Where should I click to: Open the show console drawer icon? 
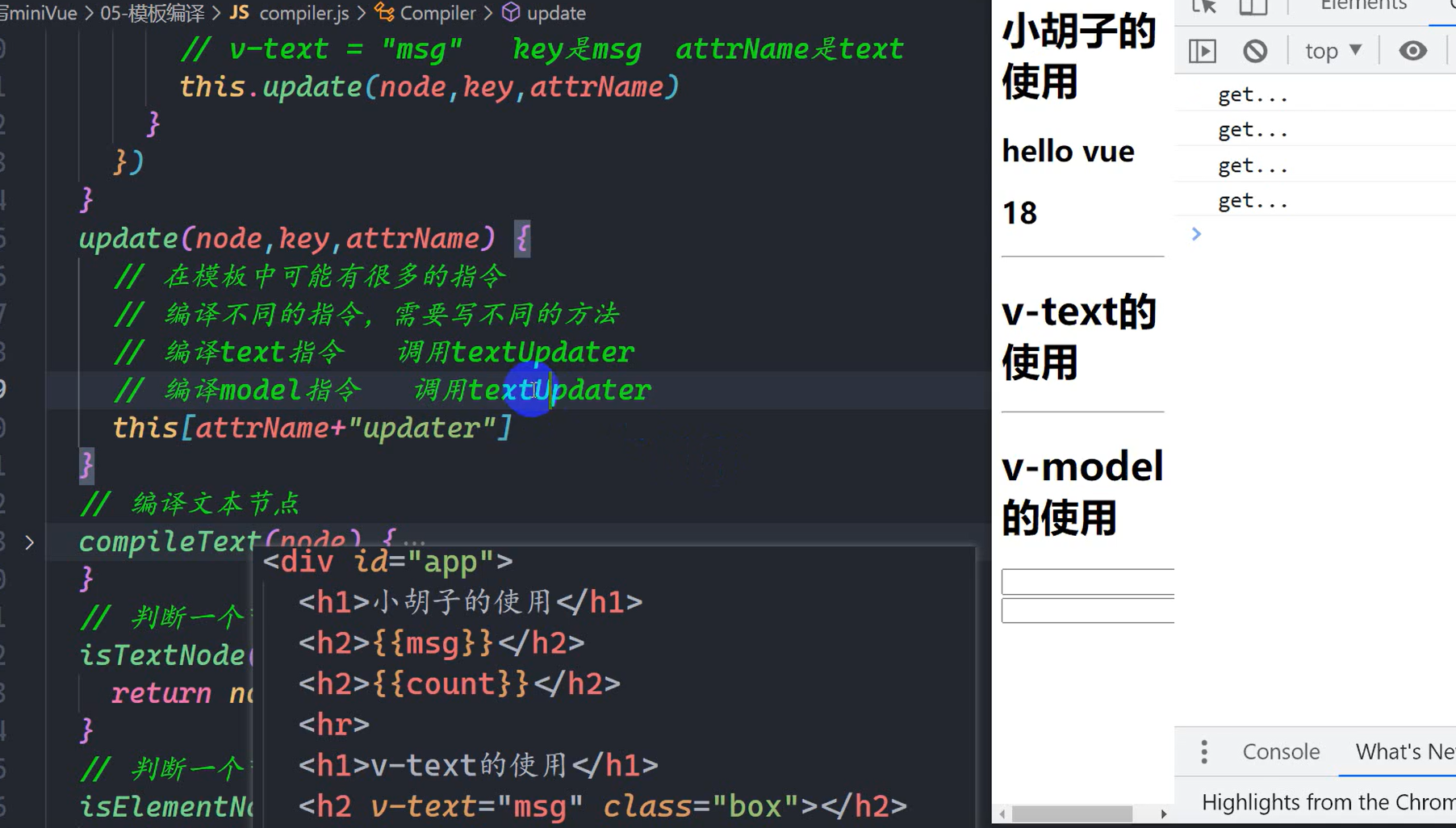[x=1202, y=50]
